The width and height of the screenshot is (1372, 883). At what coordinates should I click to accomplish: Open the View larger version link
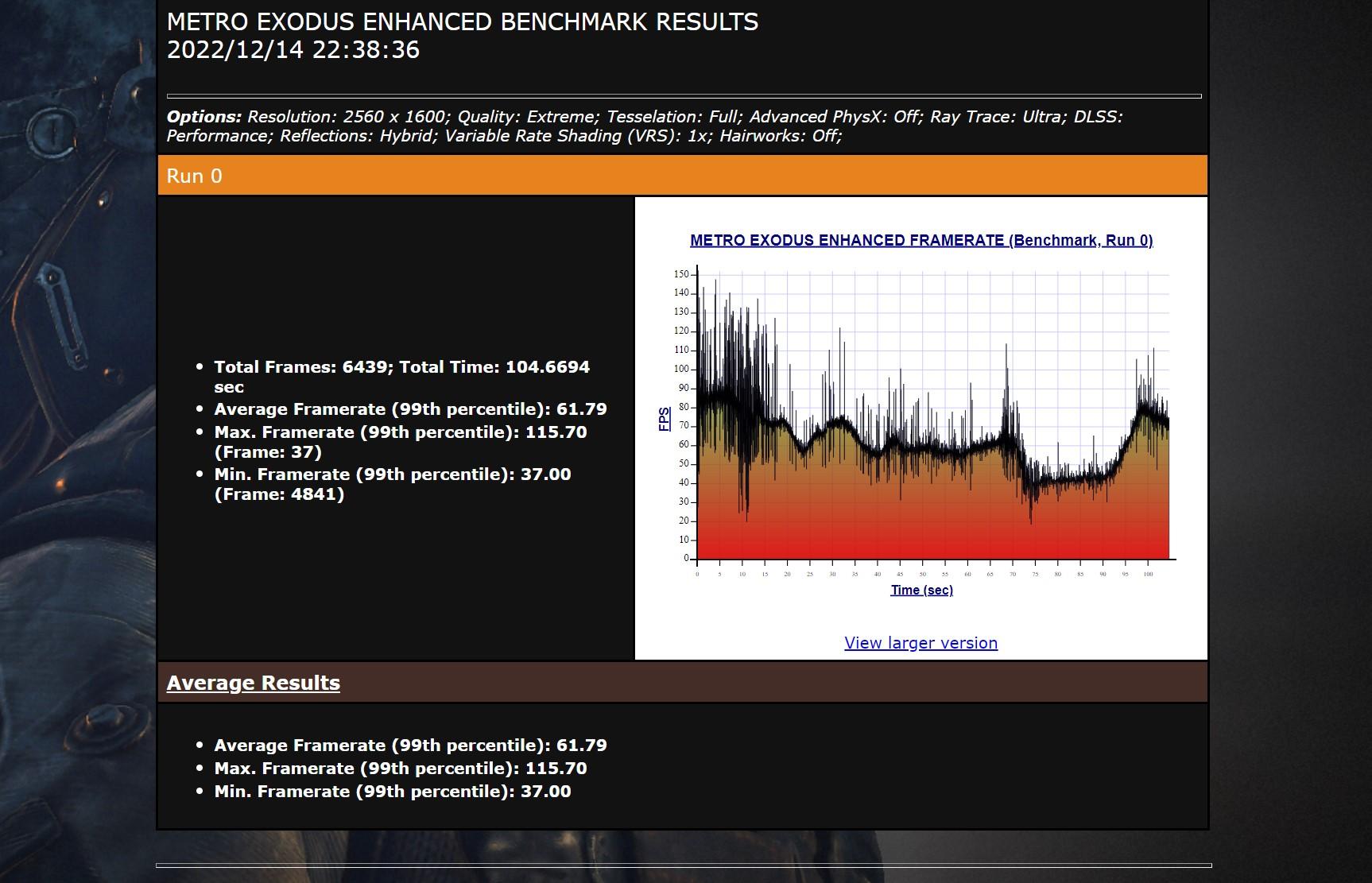920,643
